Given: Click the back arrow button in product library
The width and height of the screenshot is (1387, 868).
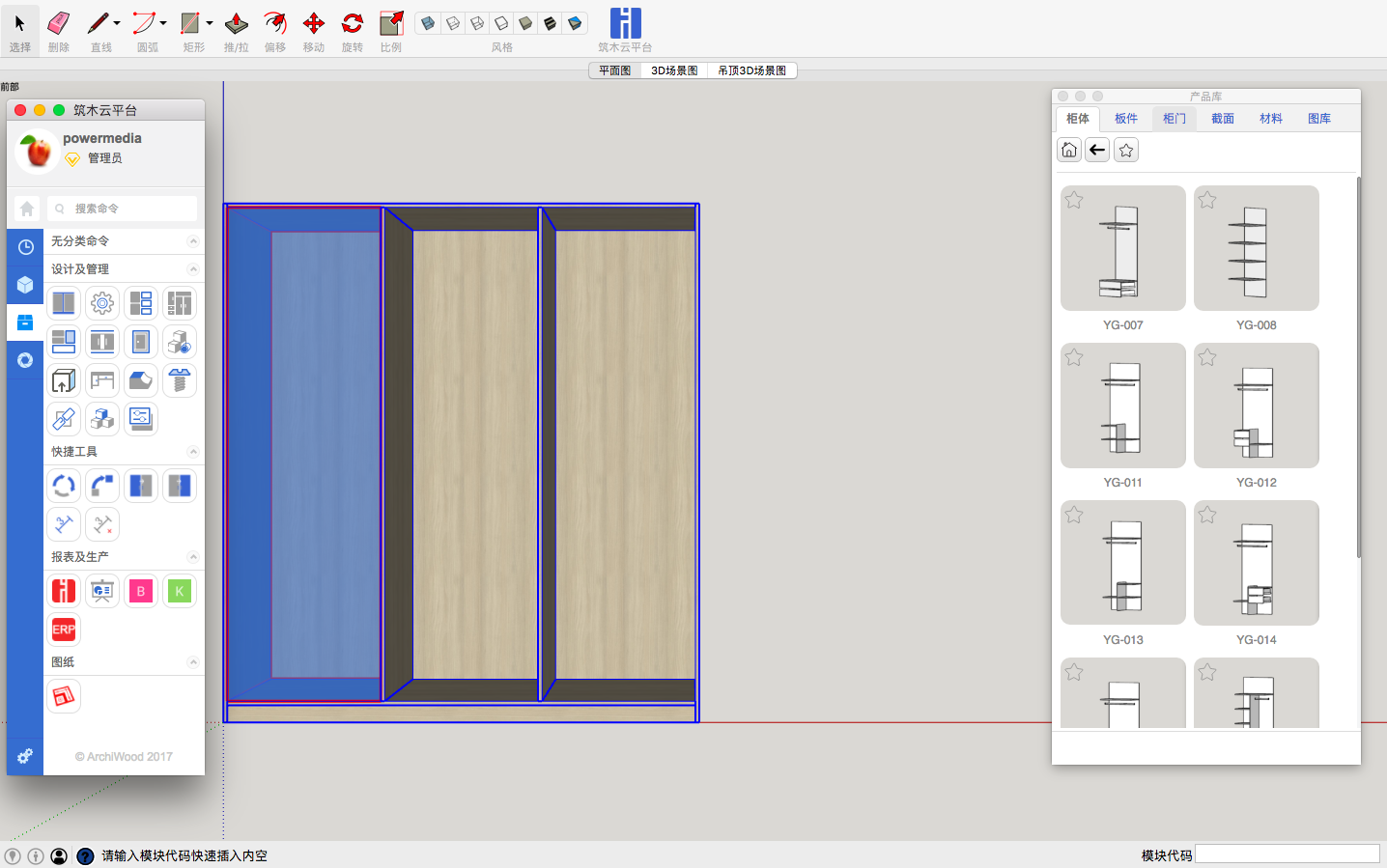Looking at the screenshot, I should 1097,150.
